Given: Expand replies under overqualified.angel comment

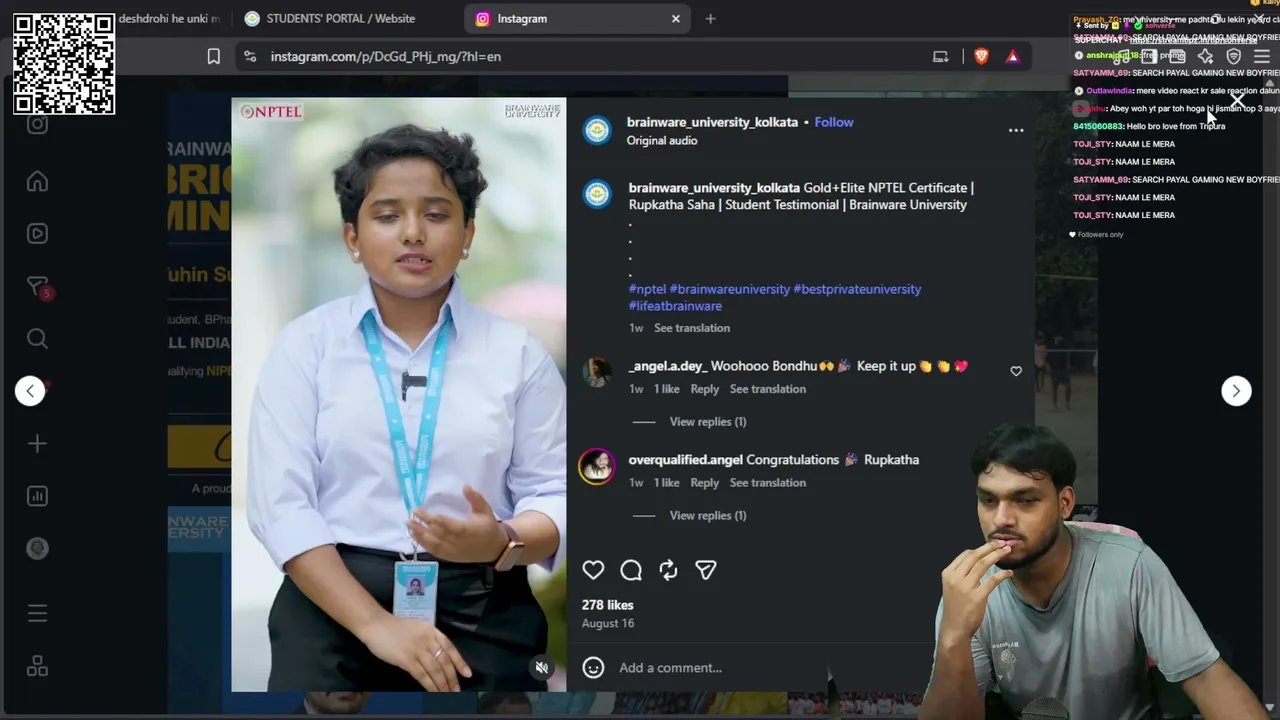Looking at the screenshot, I should click(708, 516).
